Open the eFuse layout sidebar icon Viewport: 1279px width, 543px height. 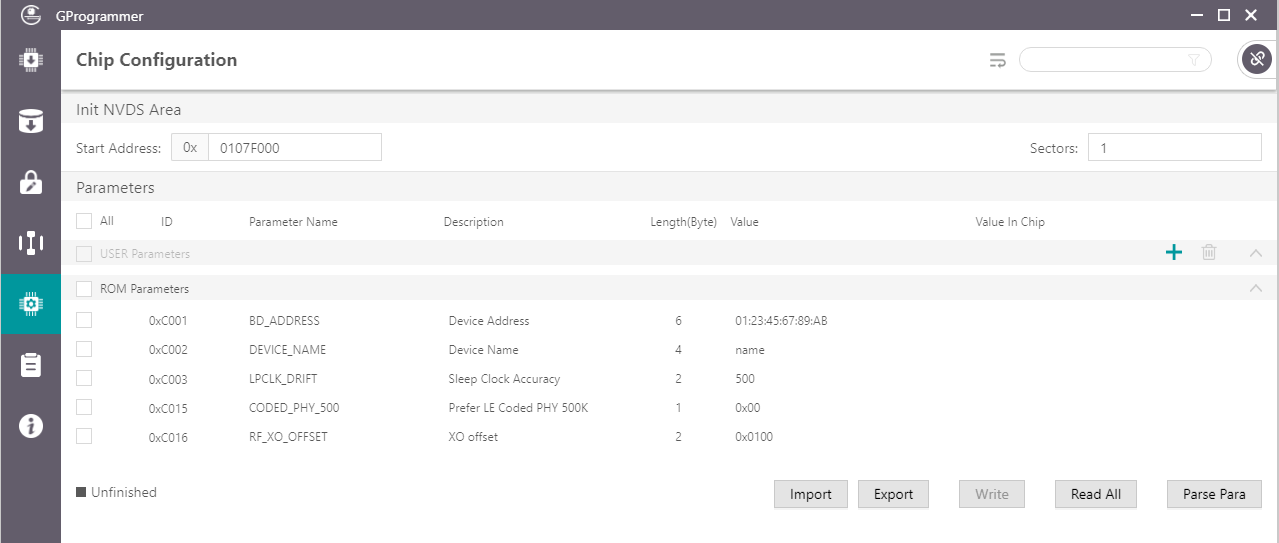[30, 242]
